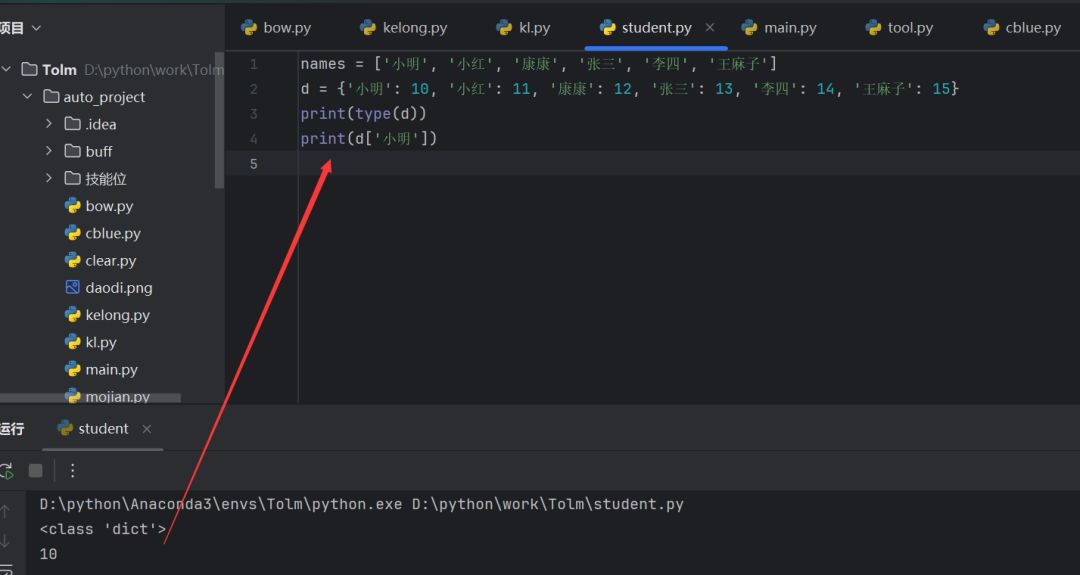Click the student.py path link in console
The width and height of the screenshot is (1080, 575).
[548, 504]
